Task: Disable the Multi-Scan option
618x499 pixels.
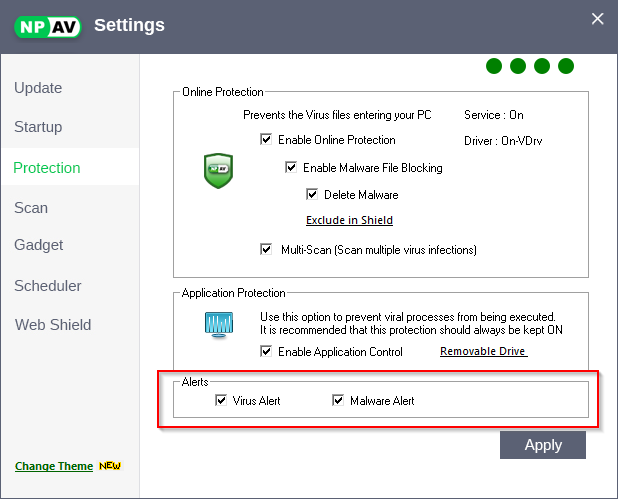Action: 266,249
